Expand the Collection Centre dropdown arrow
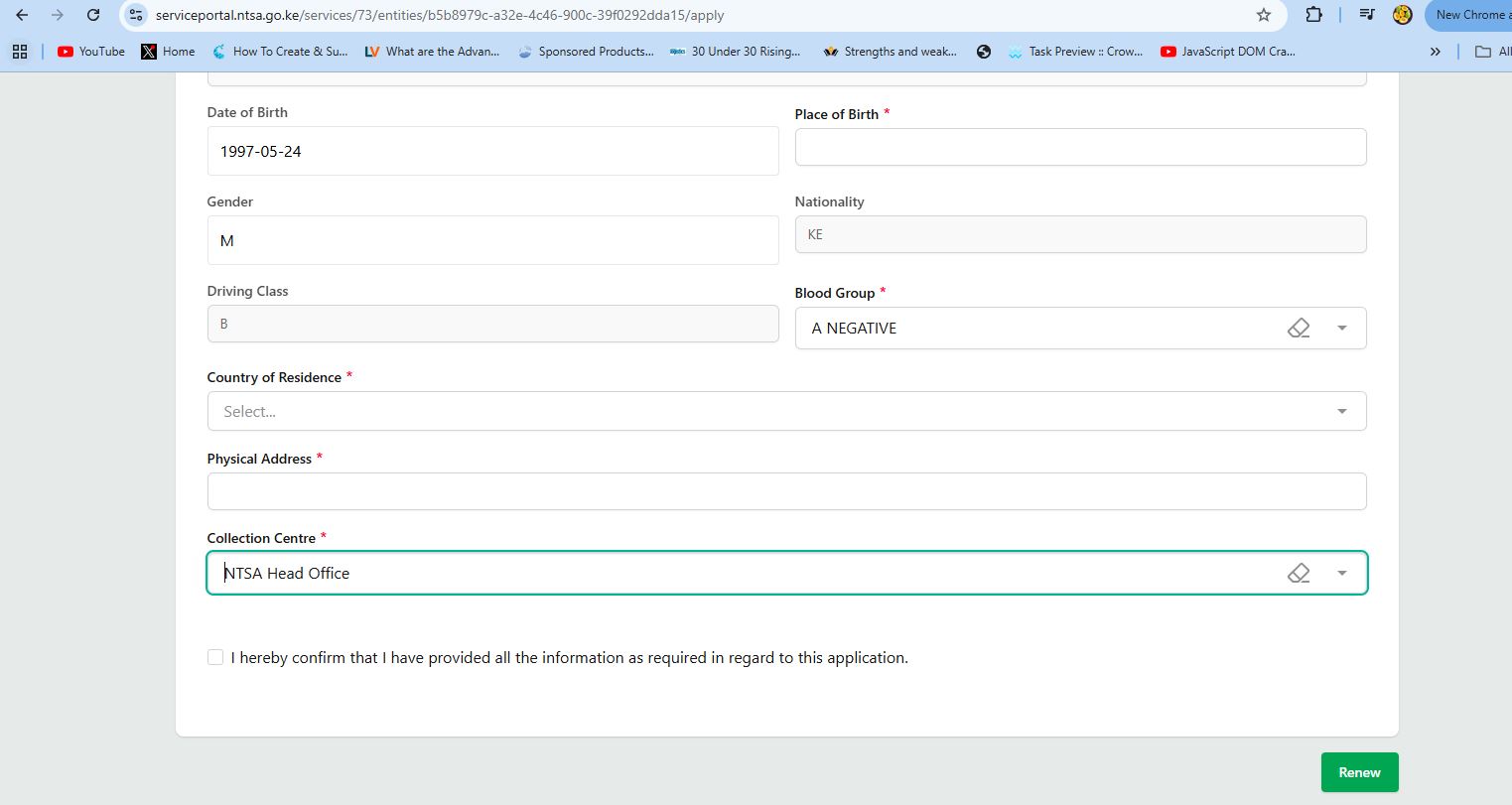 point(1341,573)
